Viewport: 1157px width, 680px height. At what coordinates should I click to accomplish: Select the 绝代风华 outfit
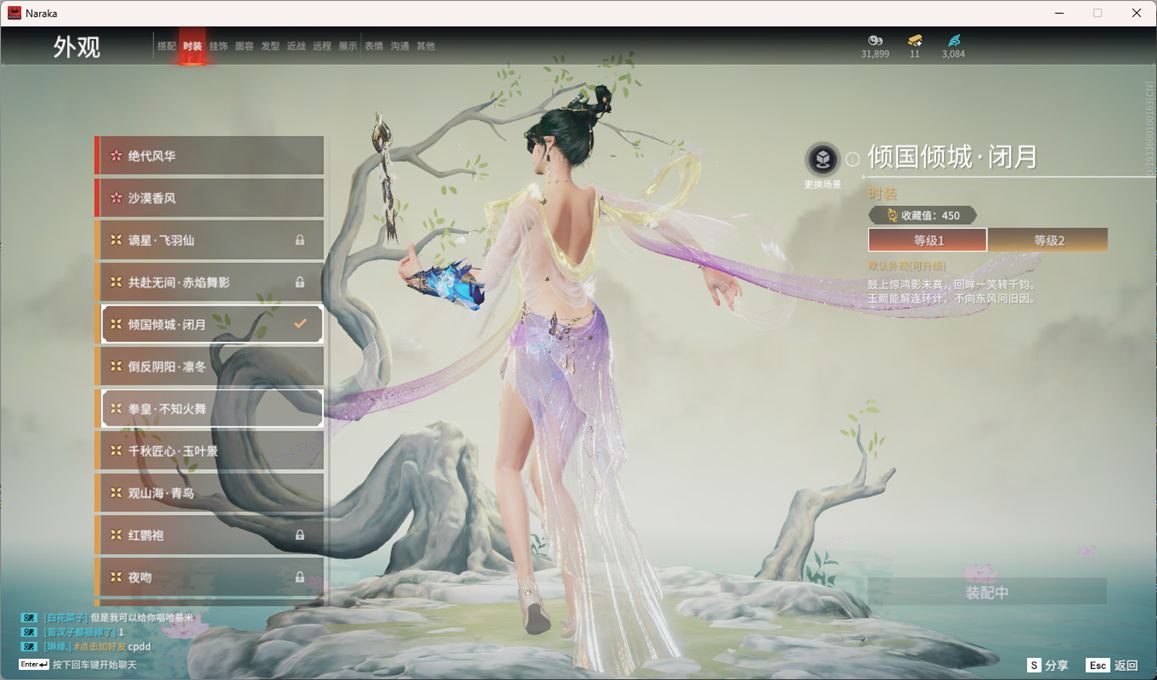coord(210,156)
